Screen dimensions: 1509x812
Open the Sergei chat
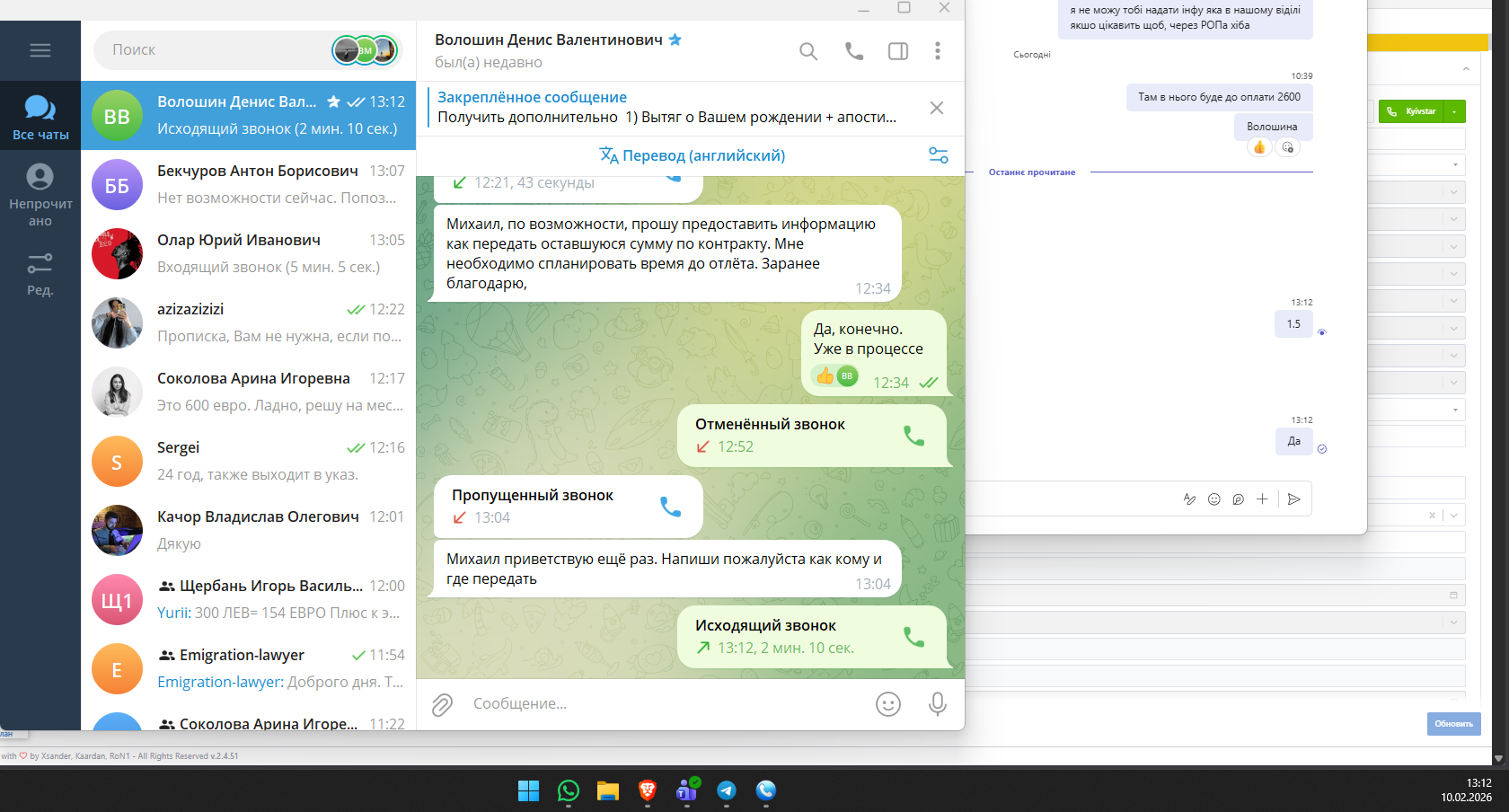(x=249, y=461)
